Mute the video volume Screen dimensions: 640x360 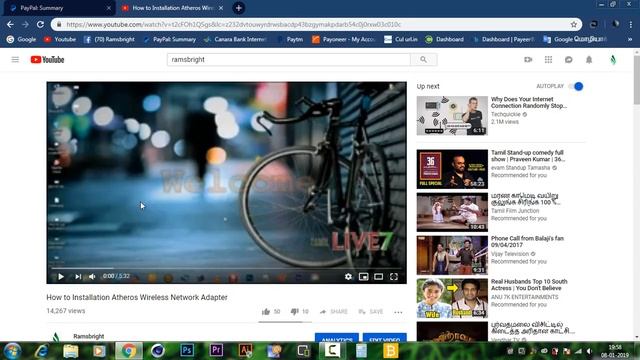(92, 276)
